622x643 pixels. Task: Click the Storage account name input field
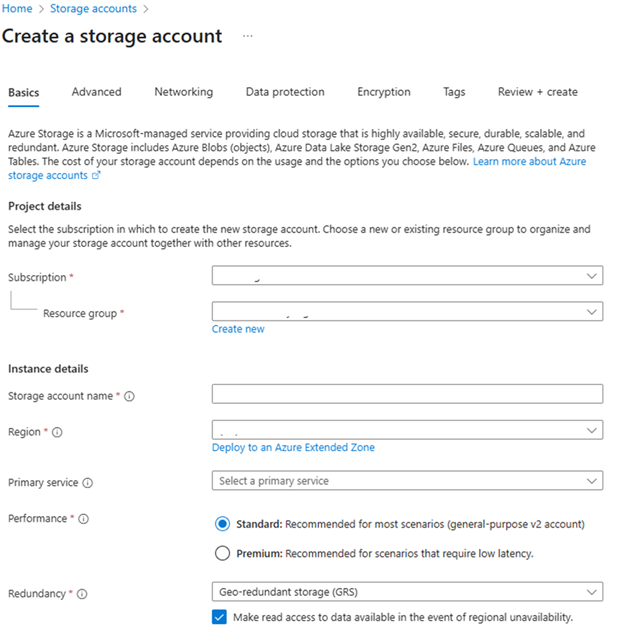tap(407, 394)
